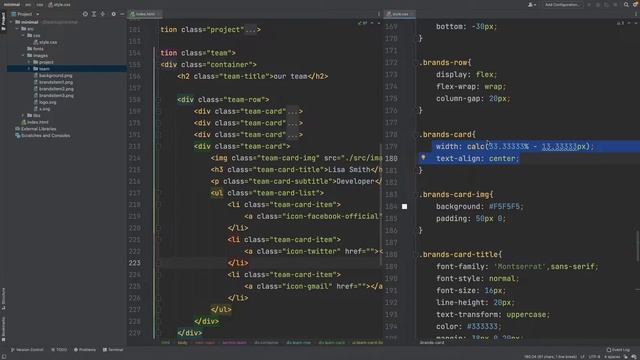The height and width of the screenshot is (360, 640).
Task: Click the team-row breadcrumb under HTML editor
Action: 298,342
